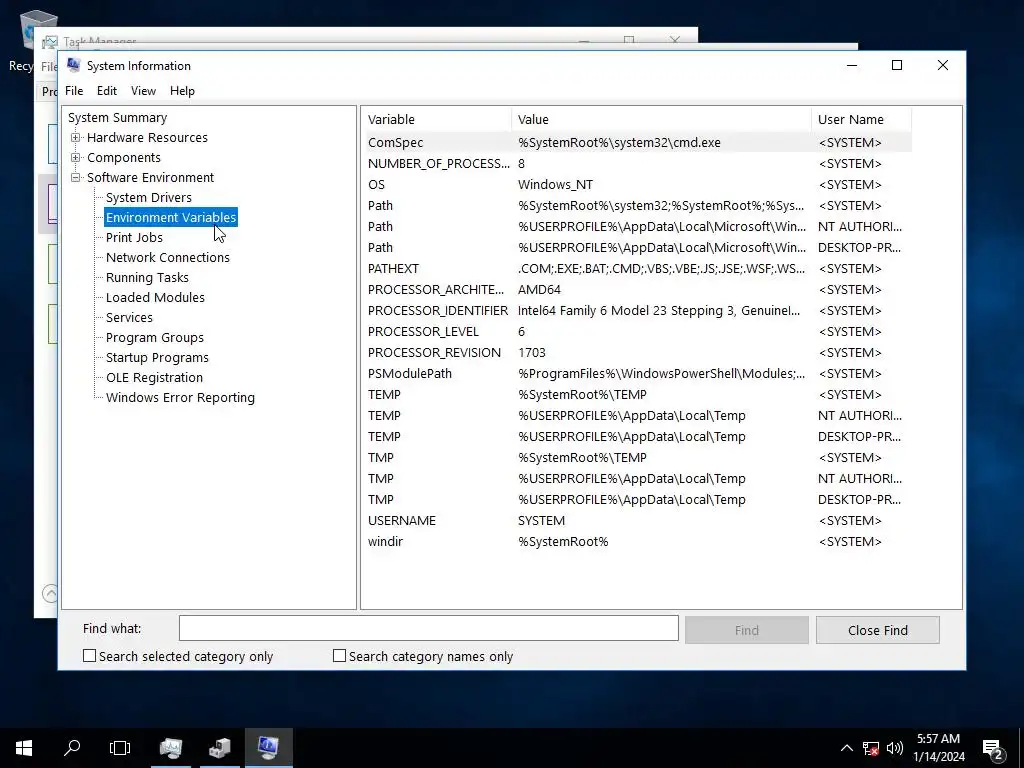The image size is (1024, 768).
Task: Select Environment Variables tree item
Action: [170, 217]
